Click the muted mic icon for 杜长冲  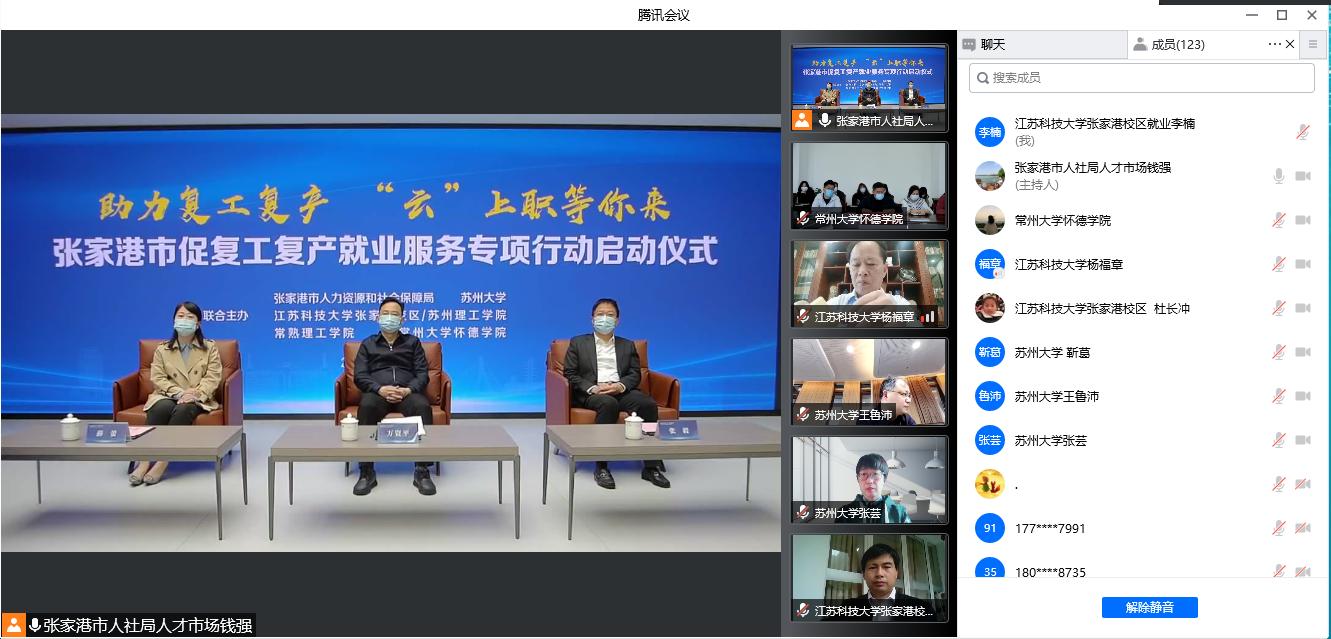[x=1278, y=308]
